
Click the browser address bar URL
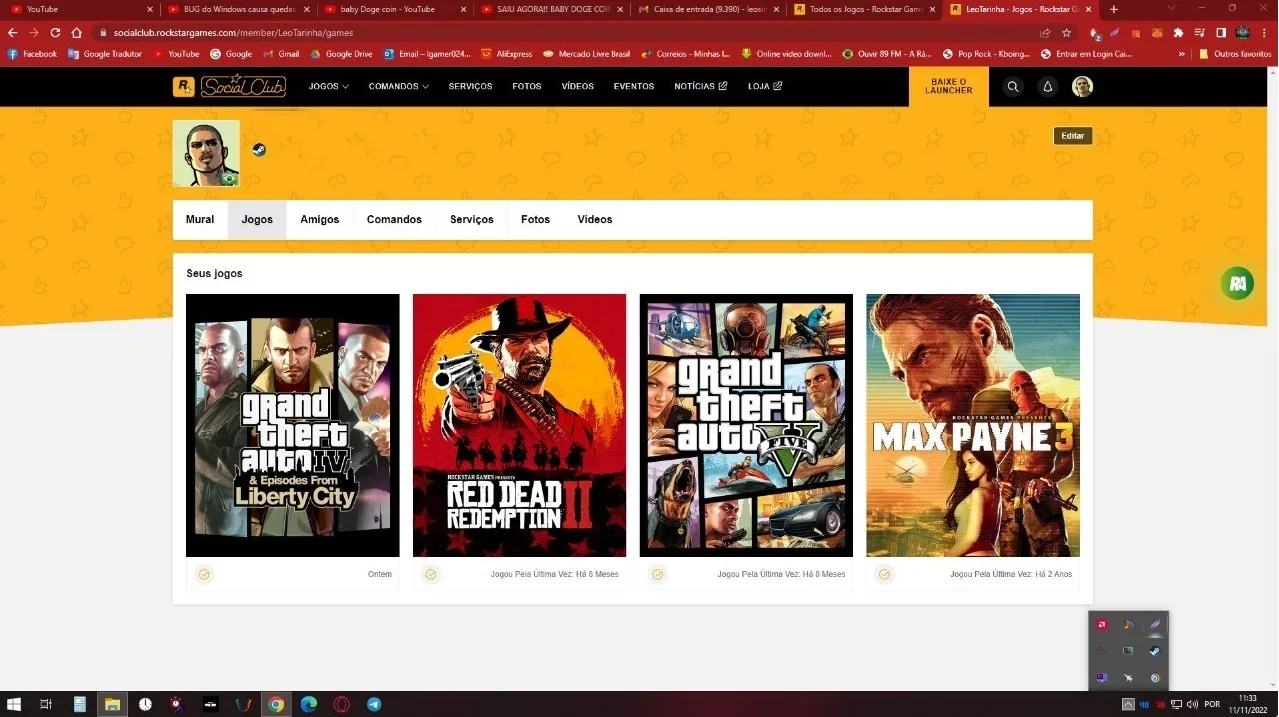click(233, 33)
